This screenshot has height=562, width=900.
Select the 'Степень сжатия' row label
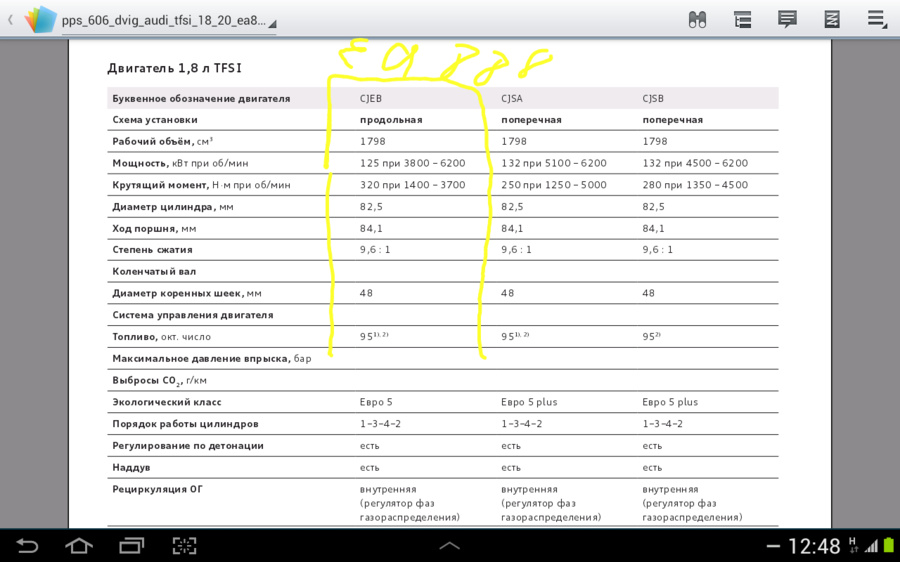pos(153,250)
